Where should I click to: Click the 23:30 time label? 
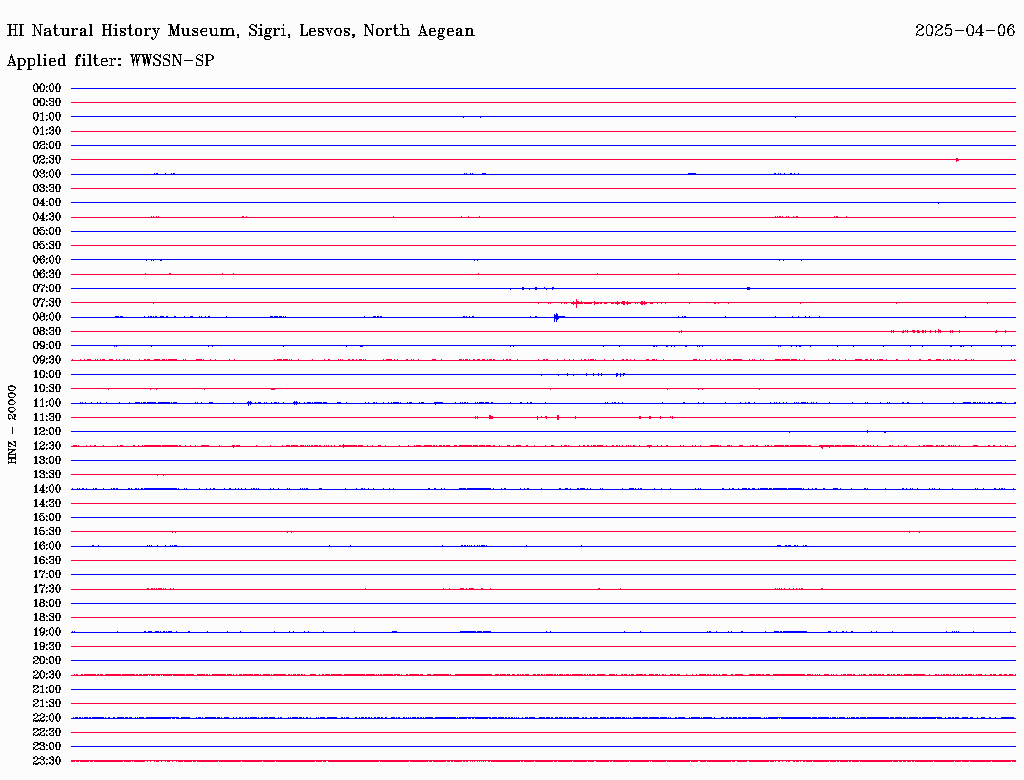point(47,761)
